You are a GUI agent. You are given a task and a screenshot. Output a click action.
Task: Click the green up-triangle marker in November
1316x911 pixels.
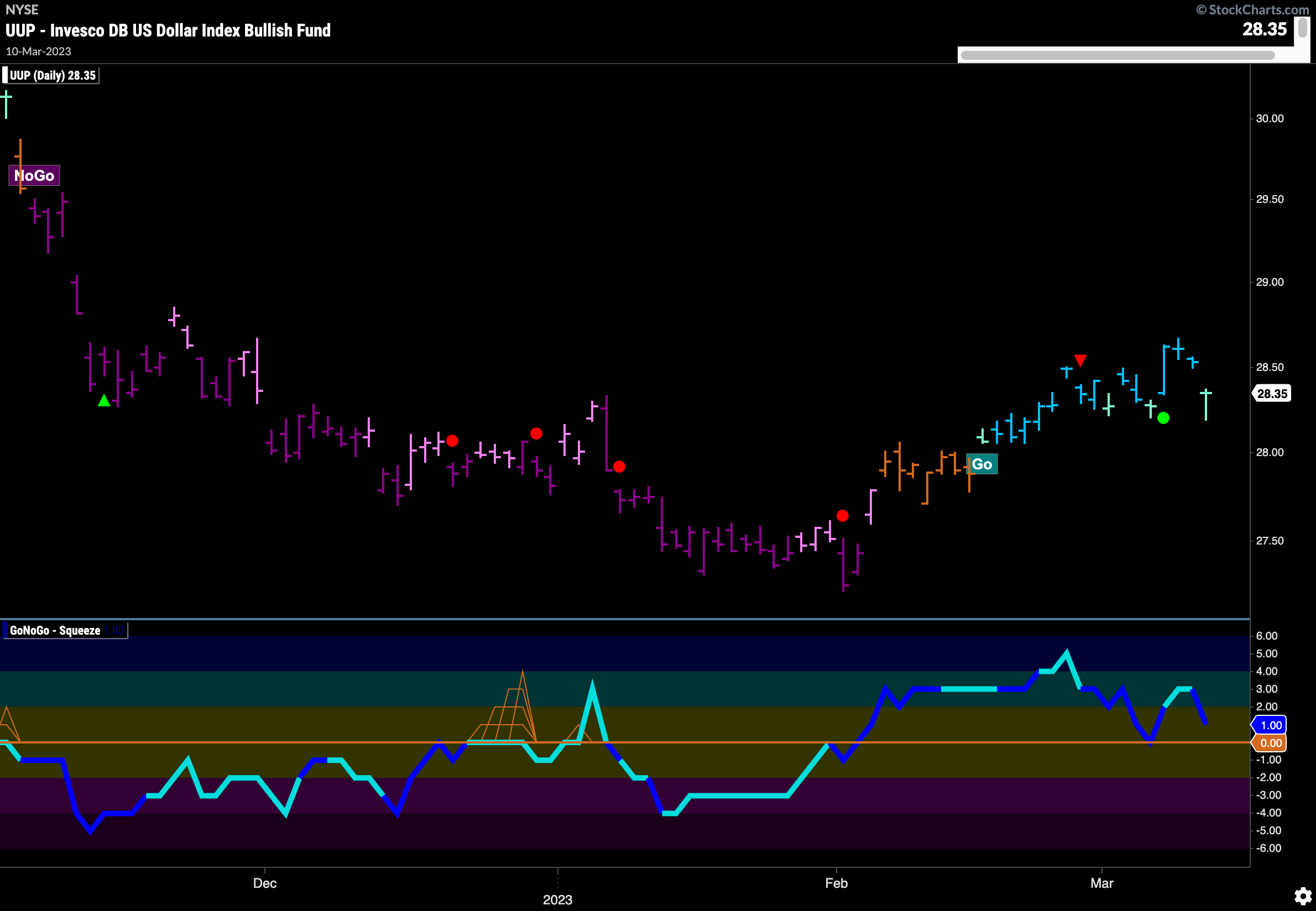click(104, 401)
